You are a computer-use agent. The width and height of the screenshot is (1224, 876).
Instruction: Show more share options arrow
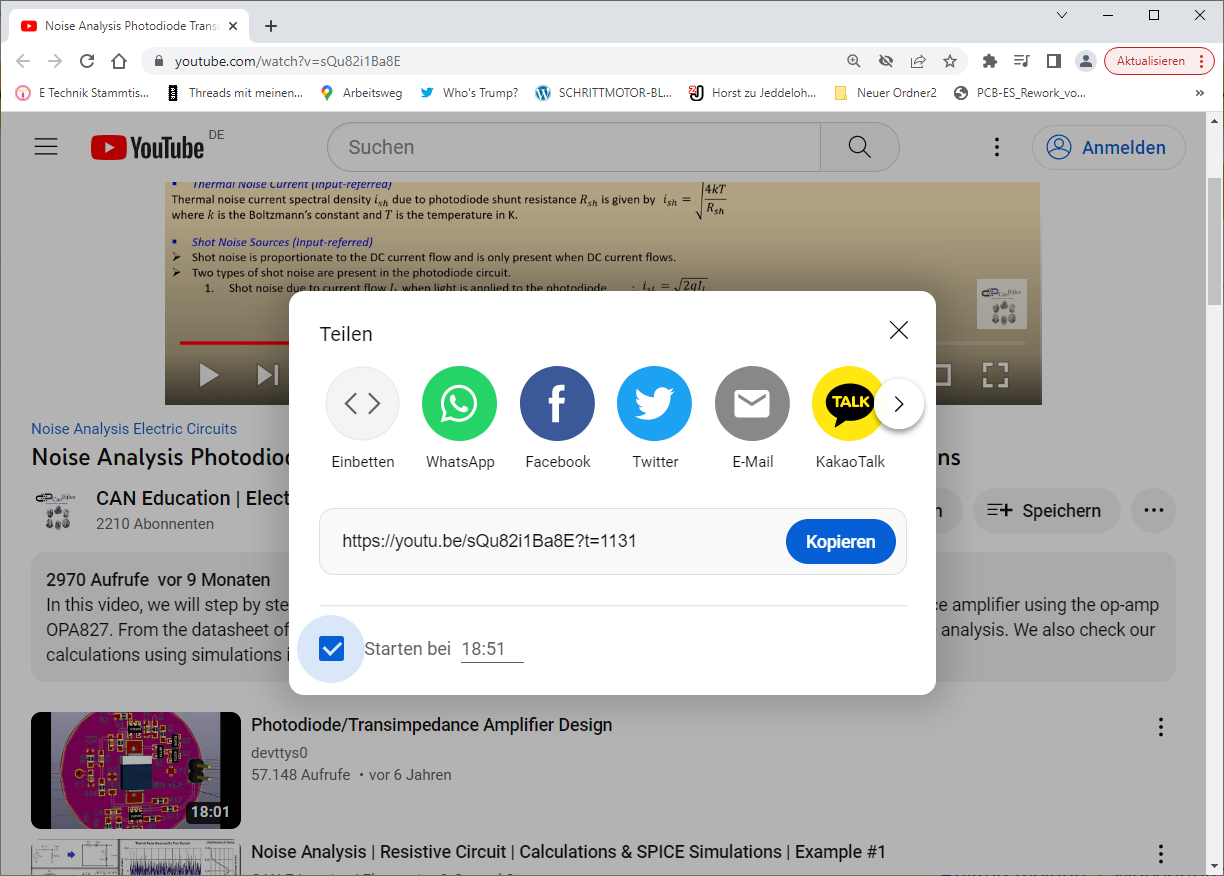[899, 404]
